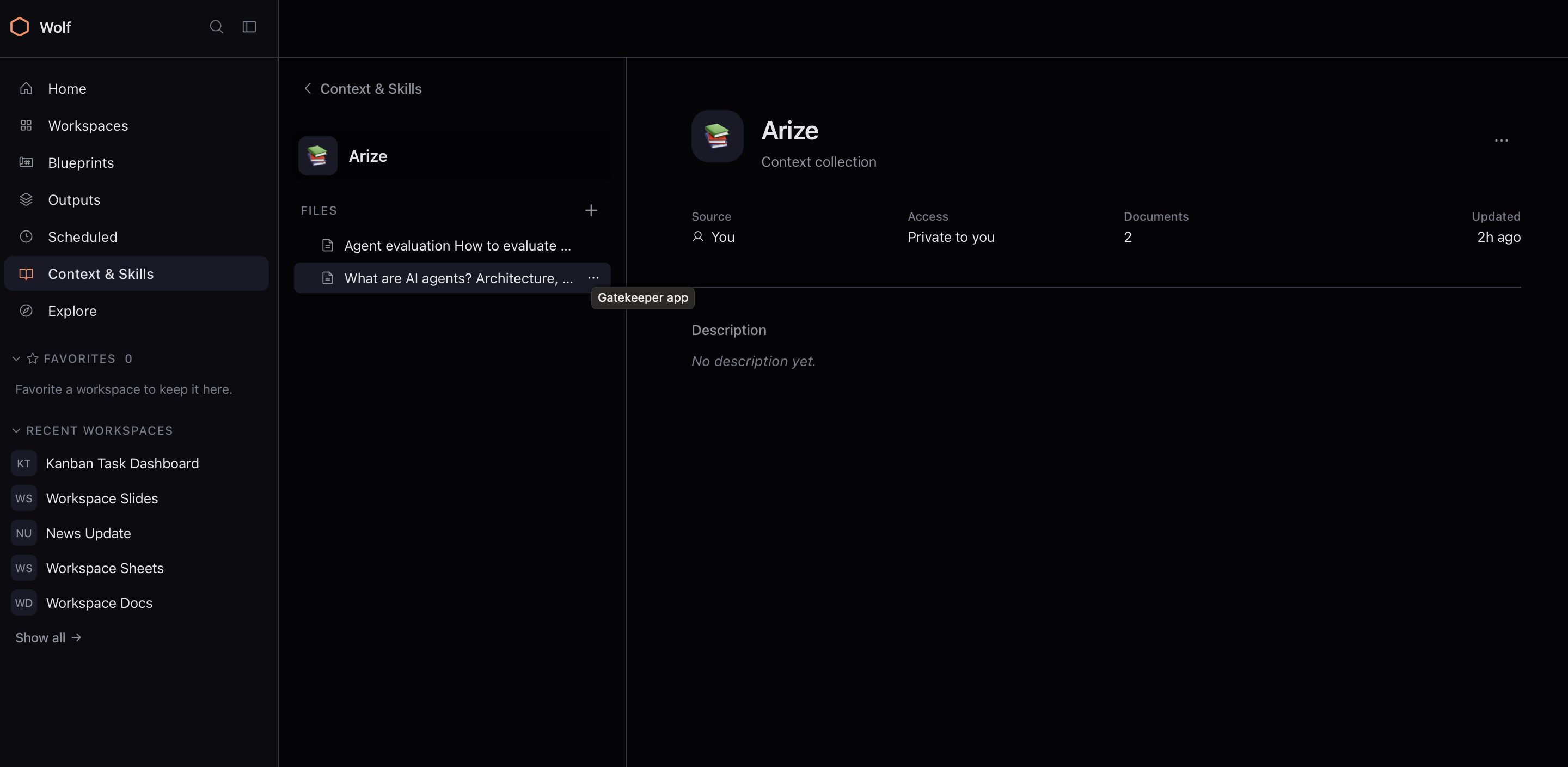Viewport: 1568px width, 767px height.
Task: Open Arize collection more options menu
Action: tap(1501, 141)
